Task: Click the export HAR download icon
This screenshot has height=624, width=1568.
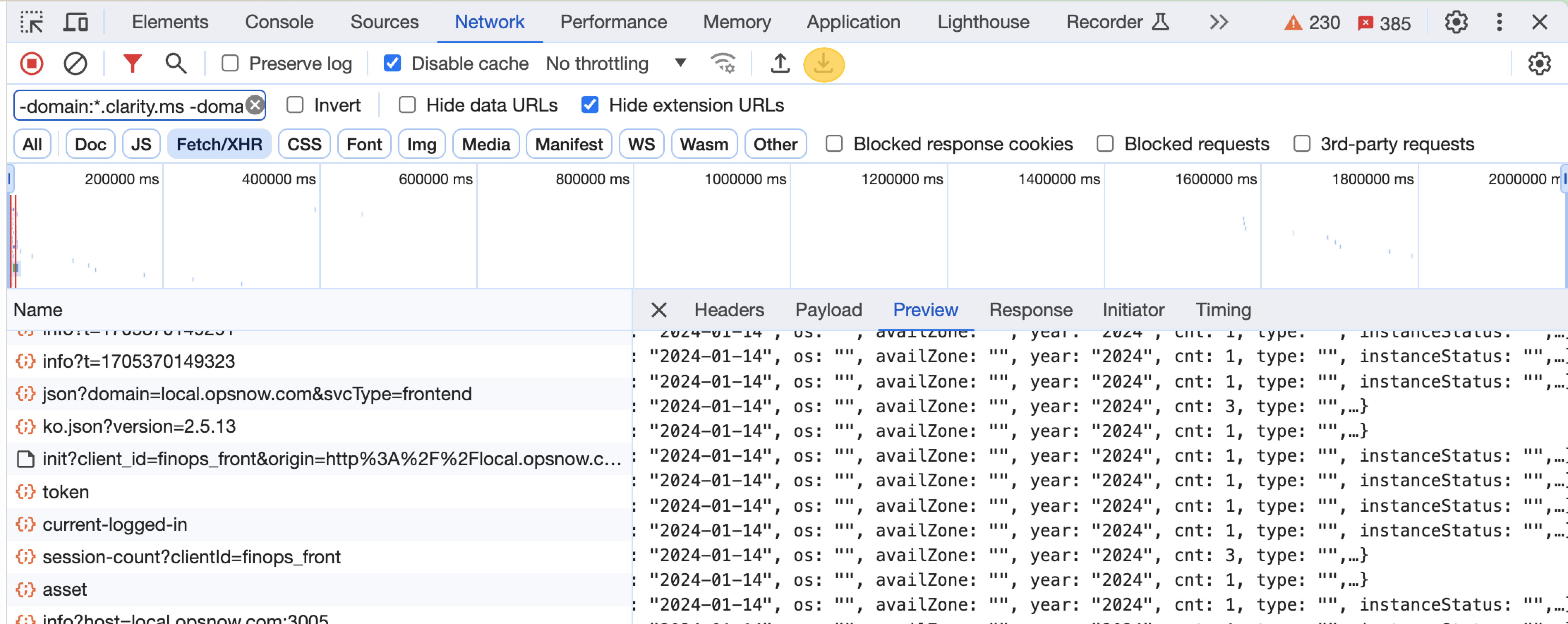Action: coord(823,64)
